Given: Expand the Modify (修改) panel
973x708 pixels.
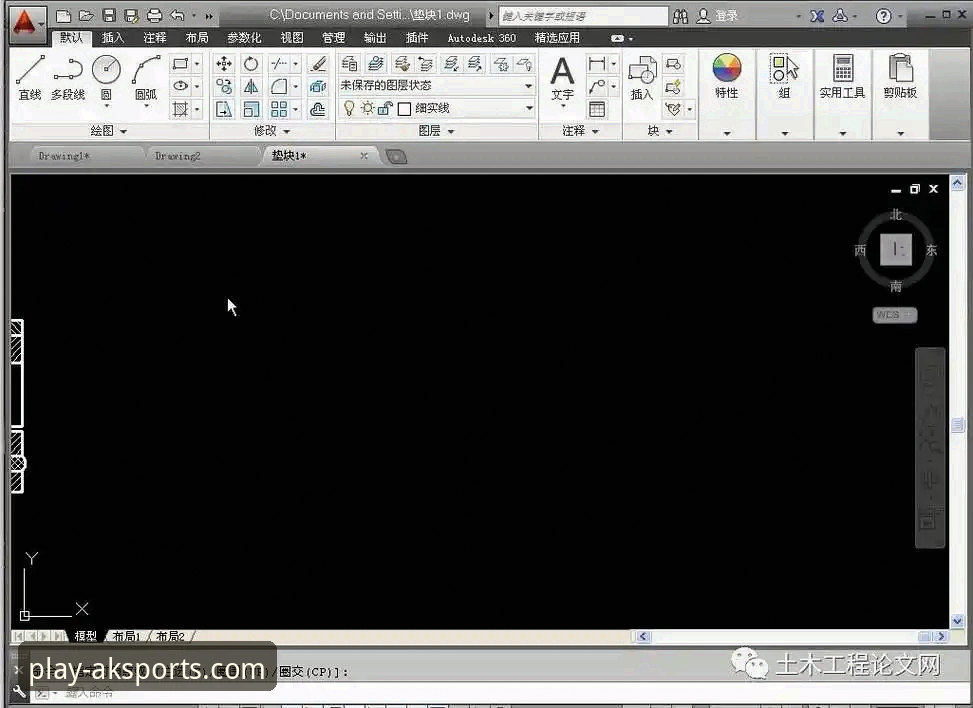Looking at the screenshot, I should click(271, 131).
